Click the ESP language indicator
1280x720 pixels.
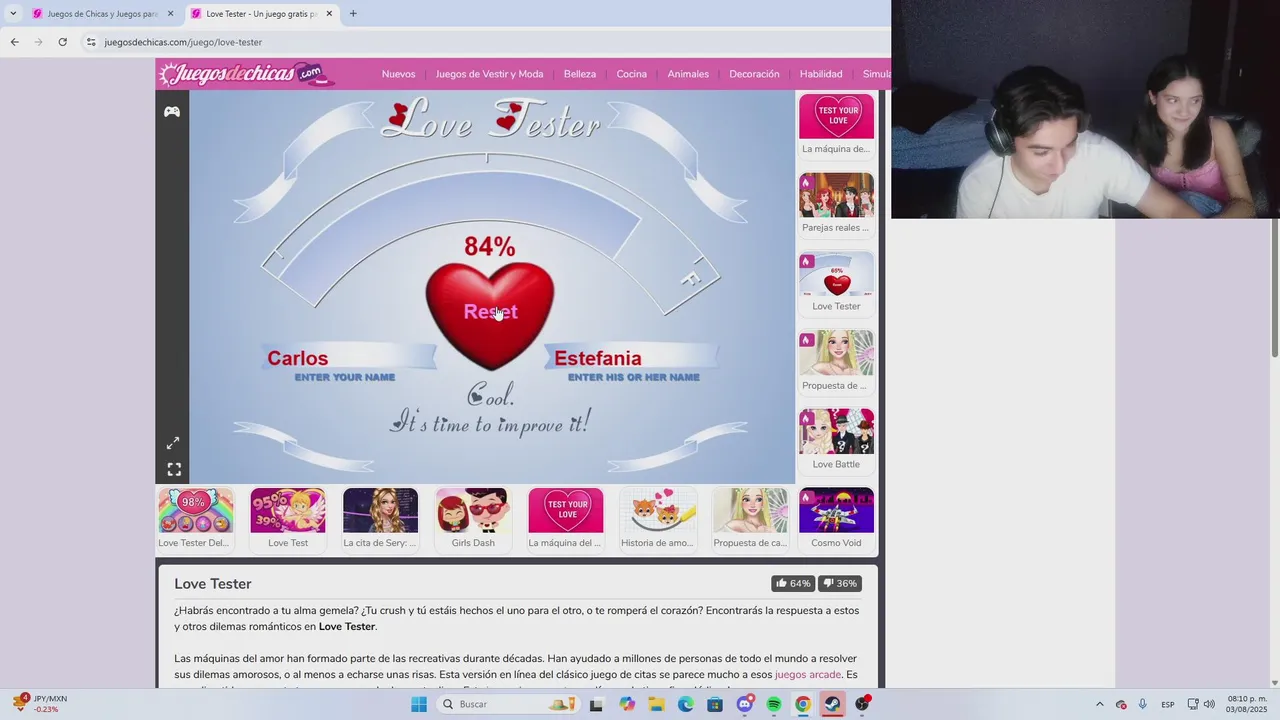[1168, 704]
